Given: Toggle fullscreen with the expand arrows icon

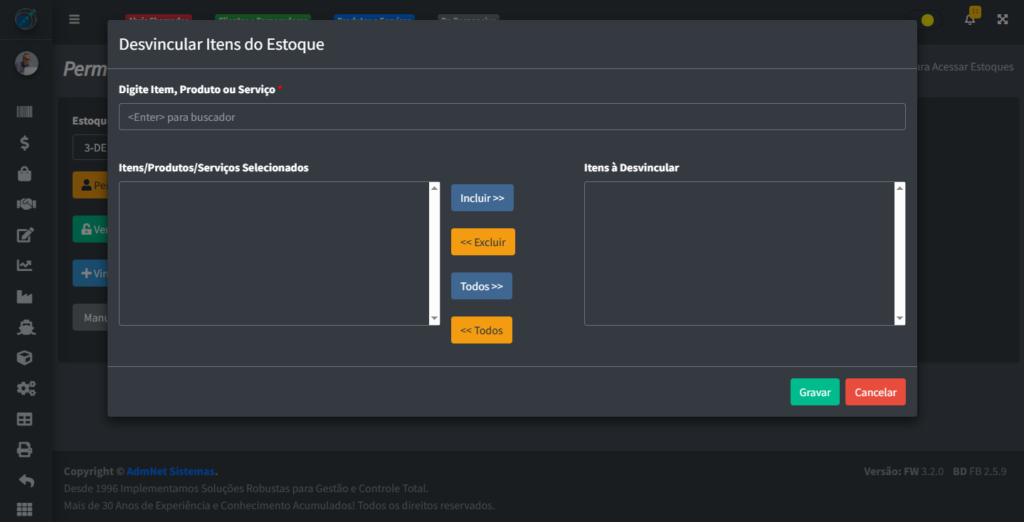Looking at the screenshot, I should click(x=1002, y=19).
